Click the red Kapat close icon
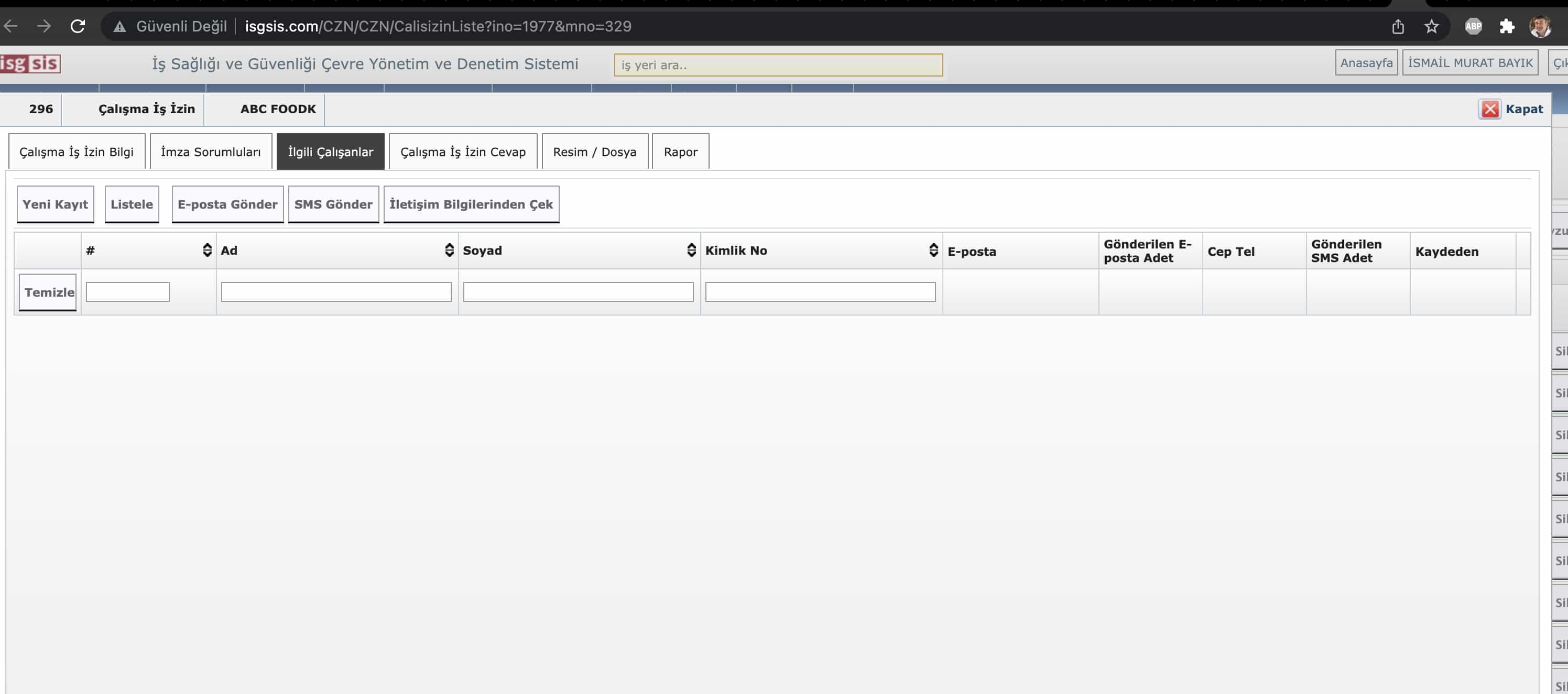 (x=1489, y=109)
